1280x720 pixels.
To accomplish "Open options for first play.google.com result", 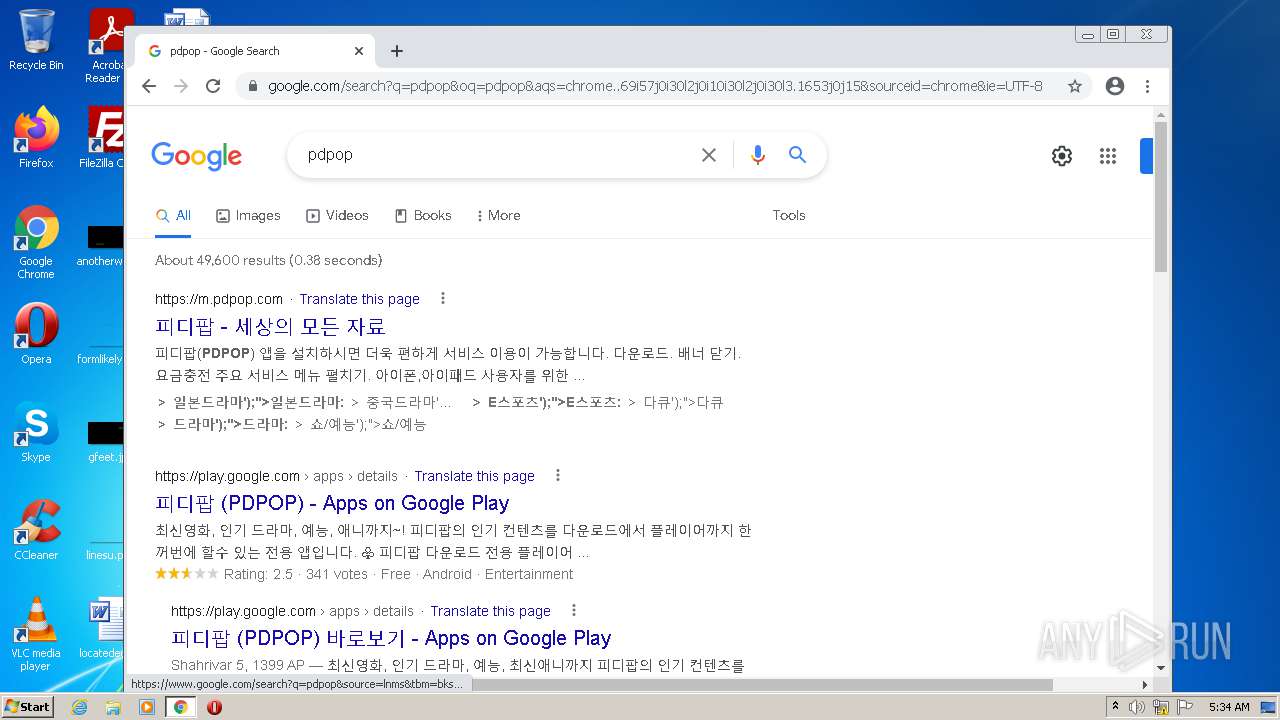I will tap(558, 475).
